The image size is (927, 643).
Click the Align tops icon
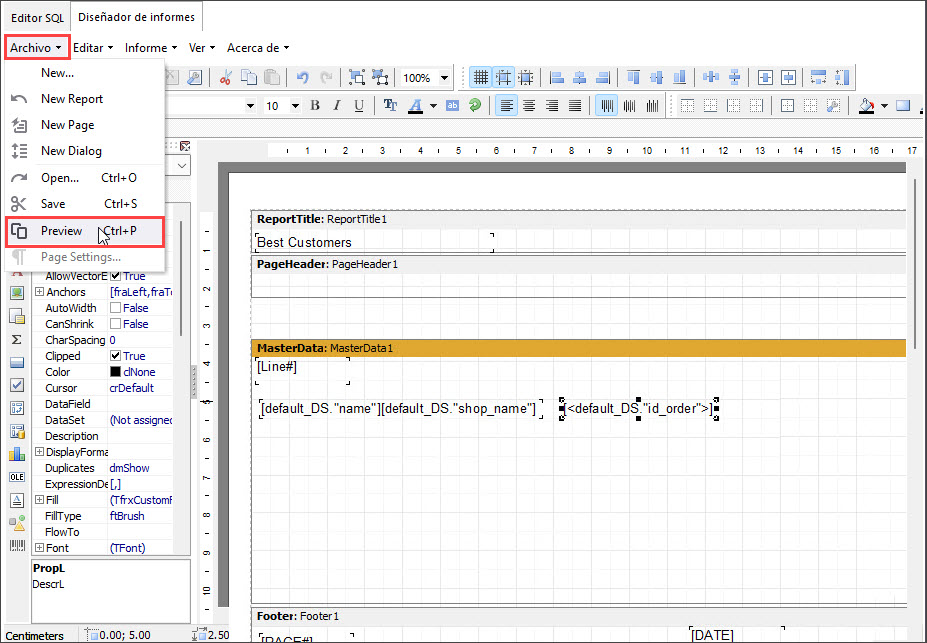click(633, 77)
